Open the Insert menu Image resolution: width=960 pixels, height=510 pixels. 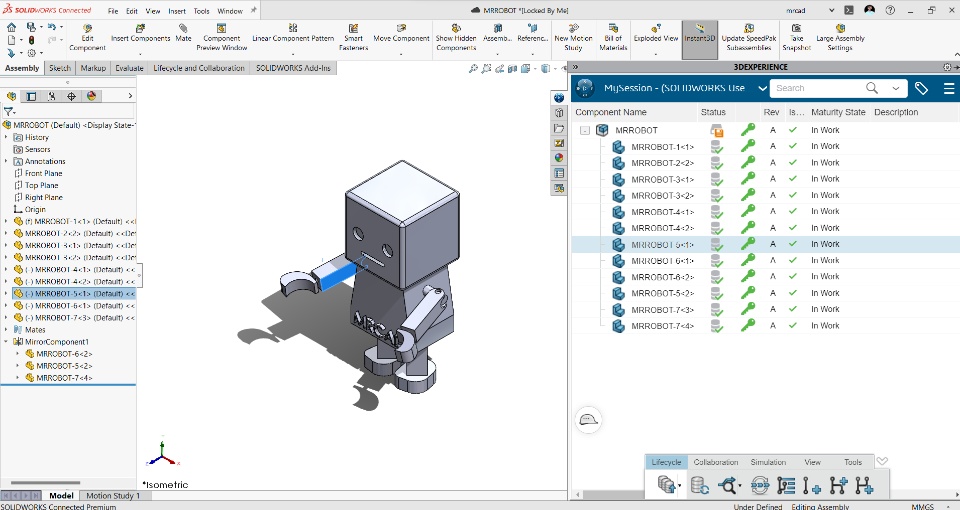point(177,10)
